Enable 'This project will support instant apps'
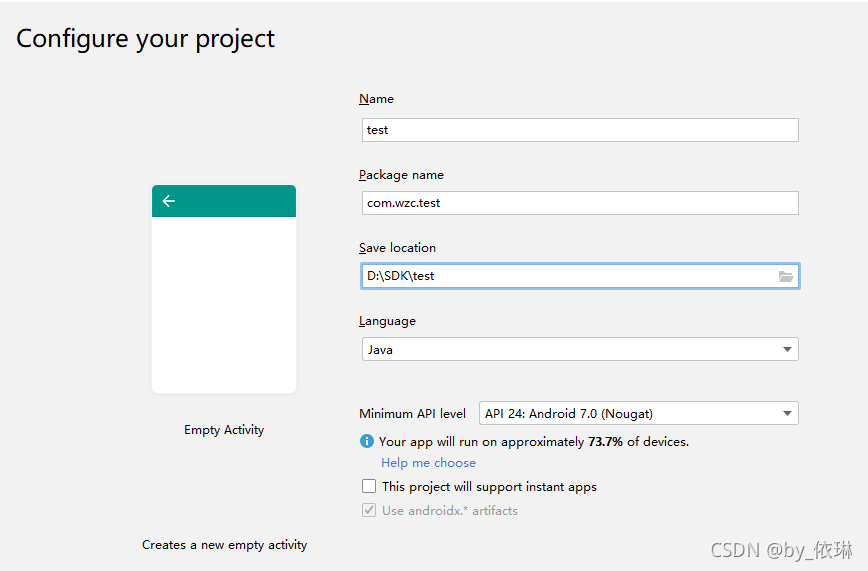This screenshot has width=868, height=571. 369,487
